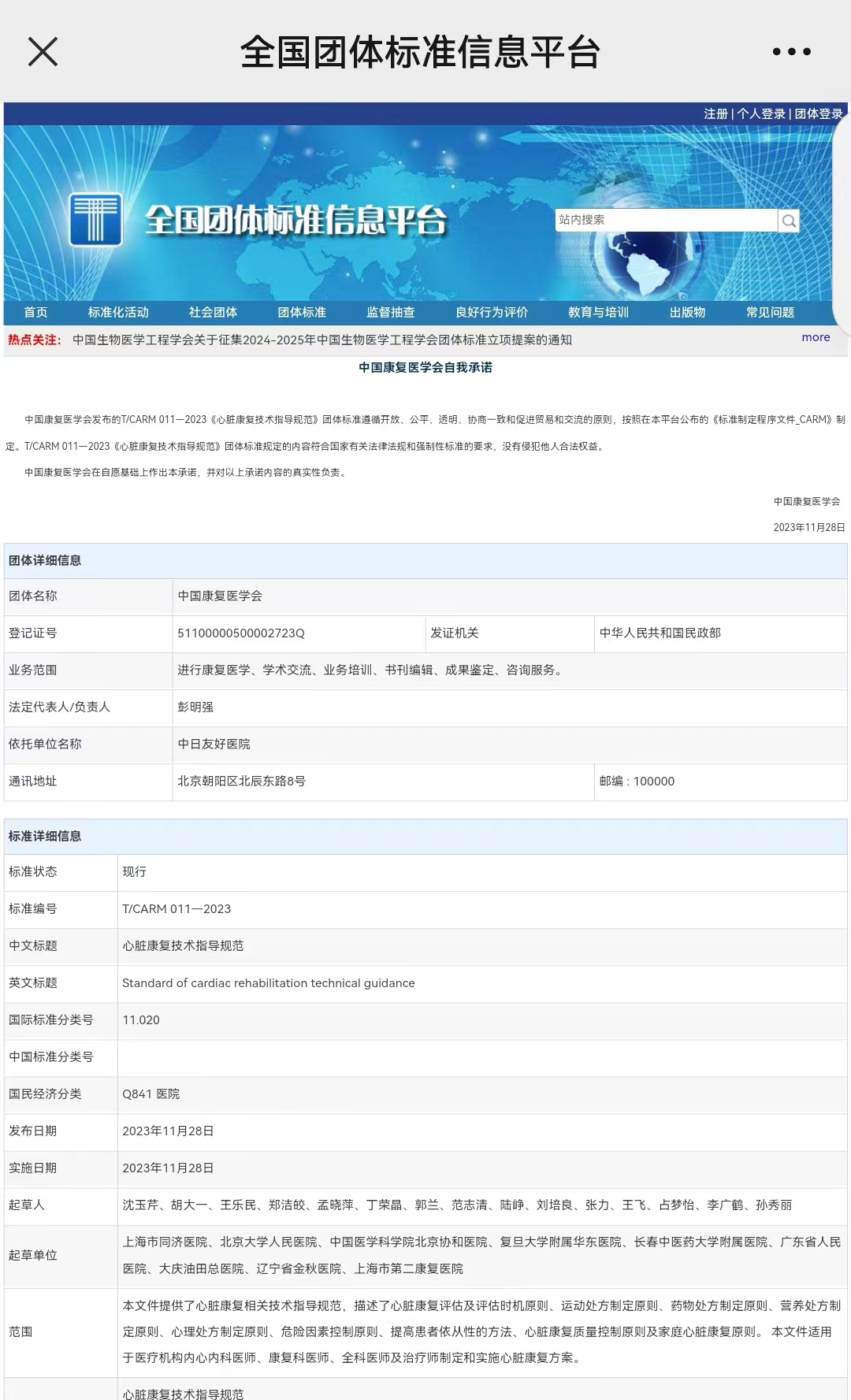Select the 标准详细信息 section header

click(x=45, y=837)
